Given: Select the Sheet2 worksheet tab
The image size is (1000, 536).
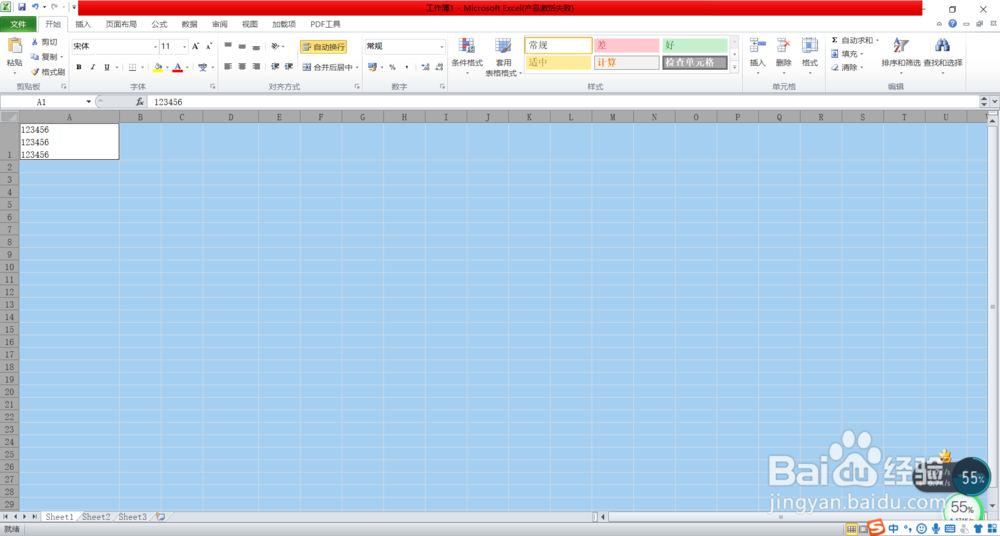Looking at the screenshot, I should 96,517.
